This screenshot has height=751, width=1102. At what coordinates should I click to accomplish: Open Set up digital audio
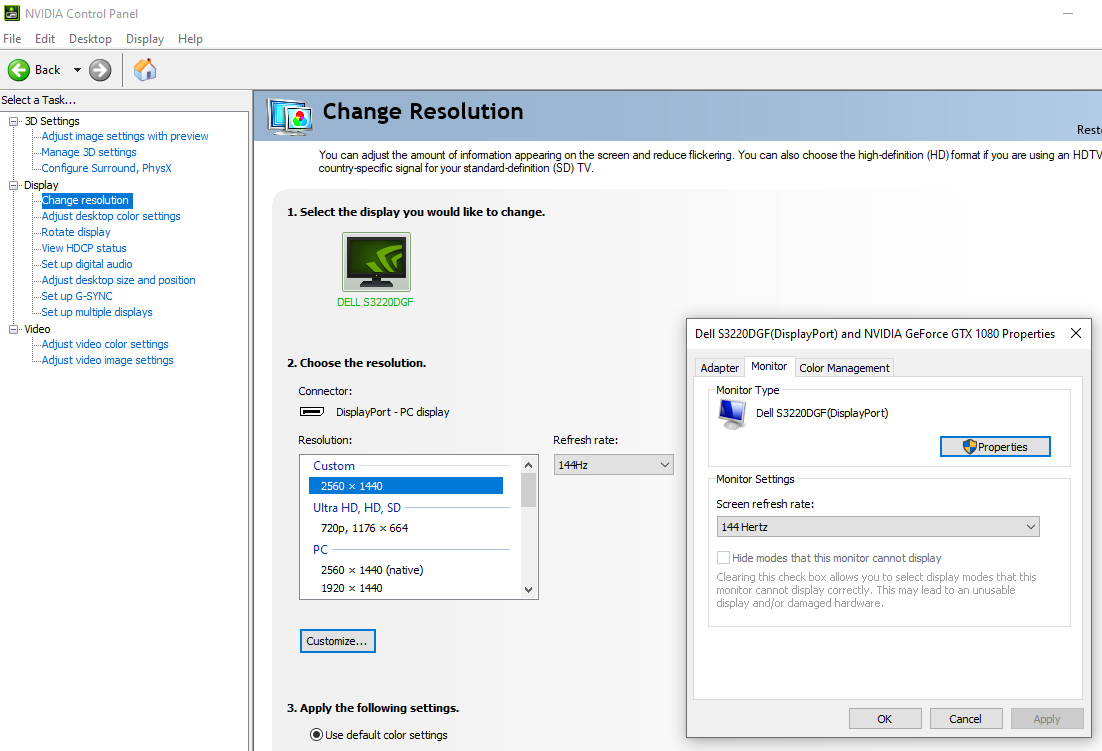pyautogui.click(x=86, y=264)
